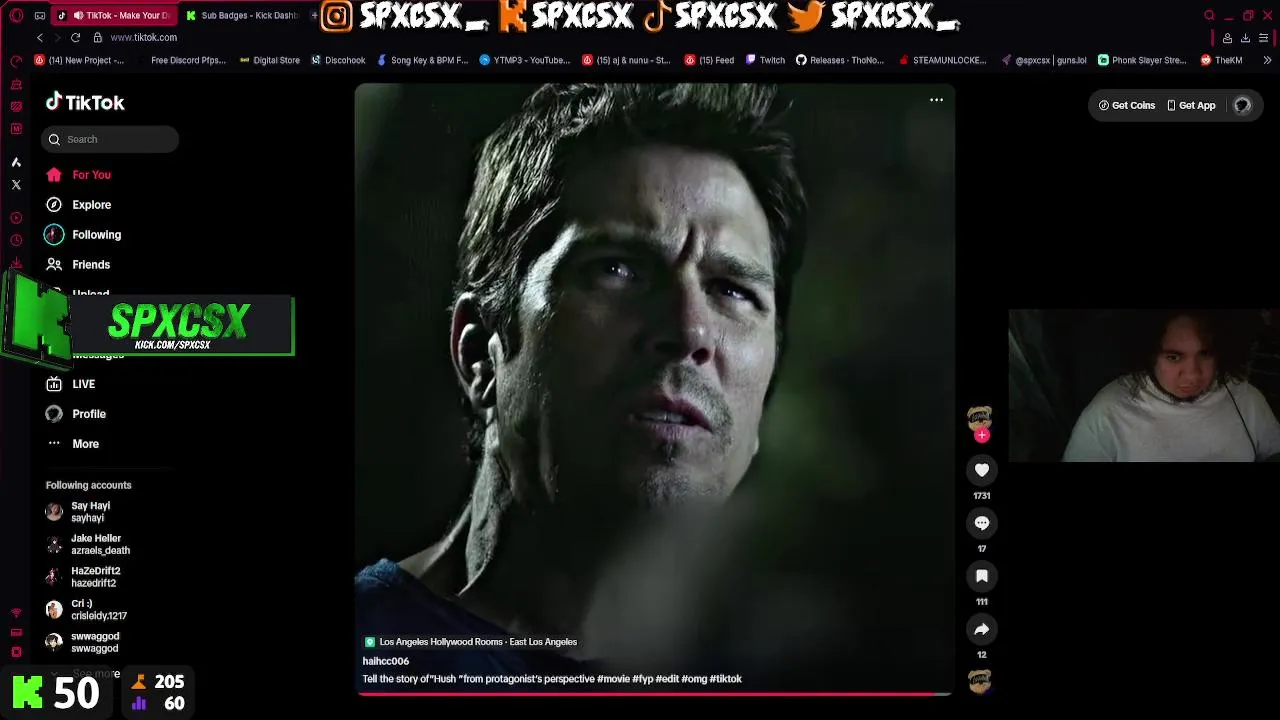Open swwaggod's followed account
Viewport: 1280px width, 720px height.
coord(82,642)
